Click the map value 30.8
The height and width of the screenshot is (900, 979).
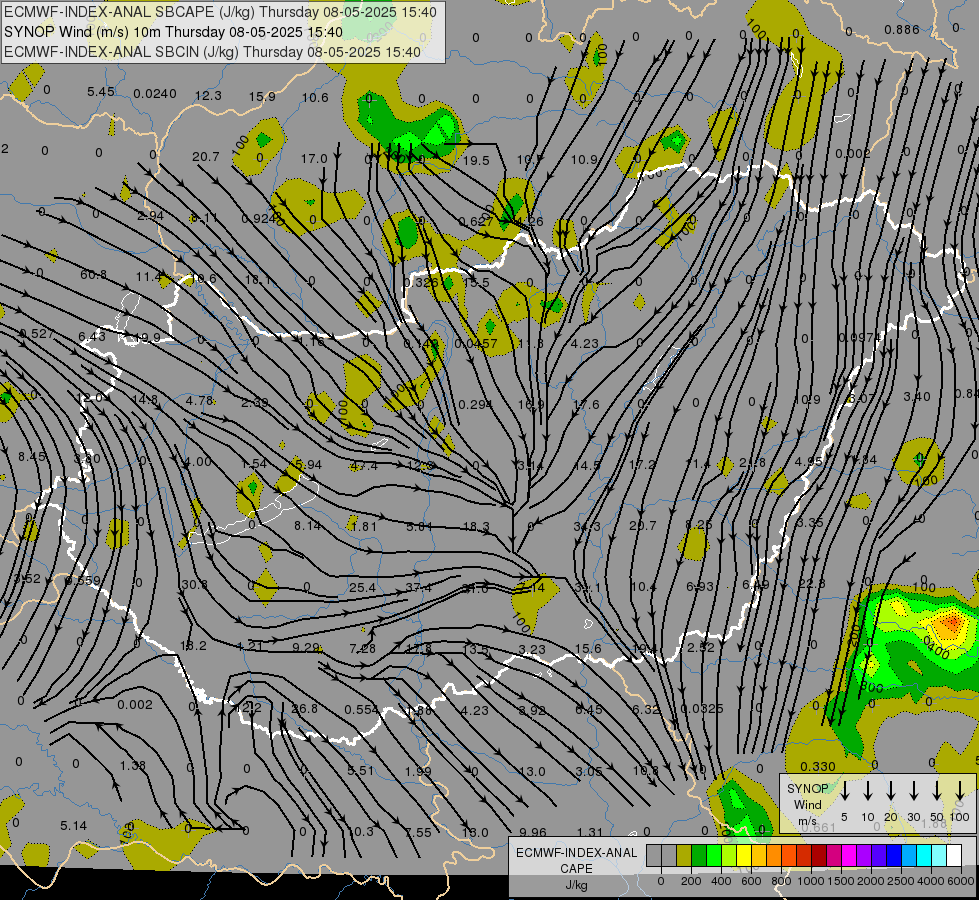pyautogui.click(x=194, y=585)
